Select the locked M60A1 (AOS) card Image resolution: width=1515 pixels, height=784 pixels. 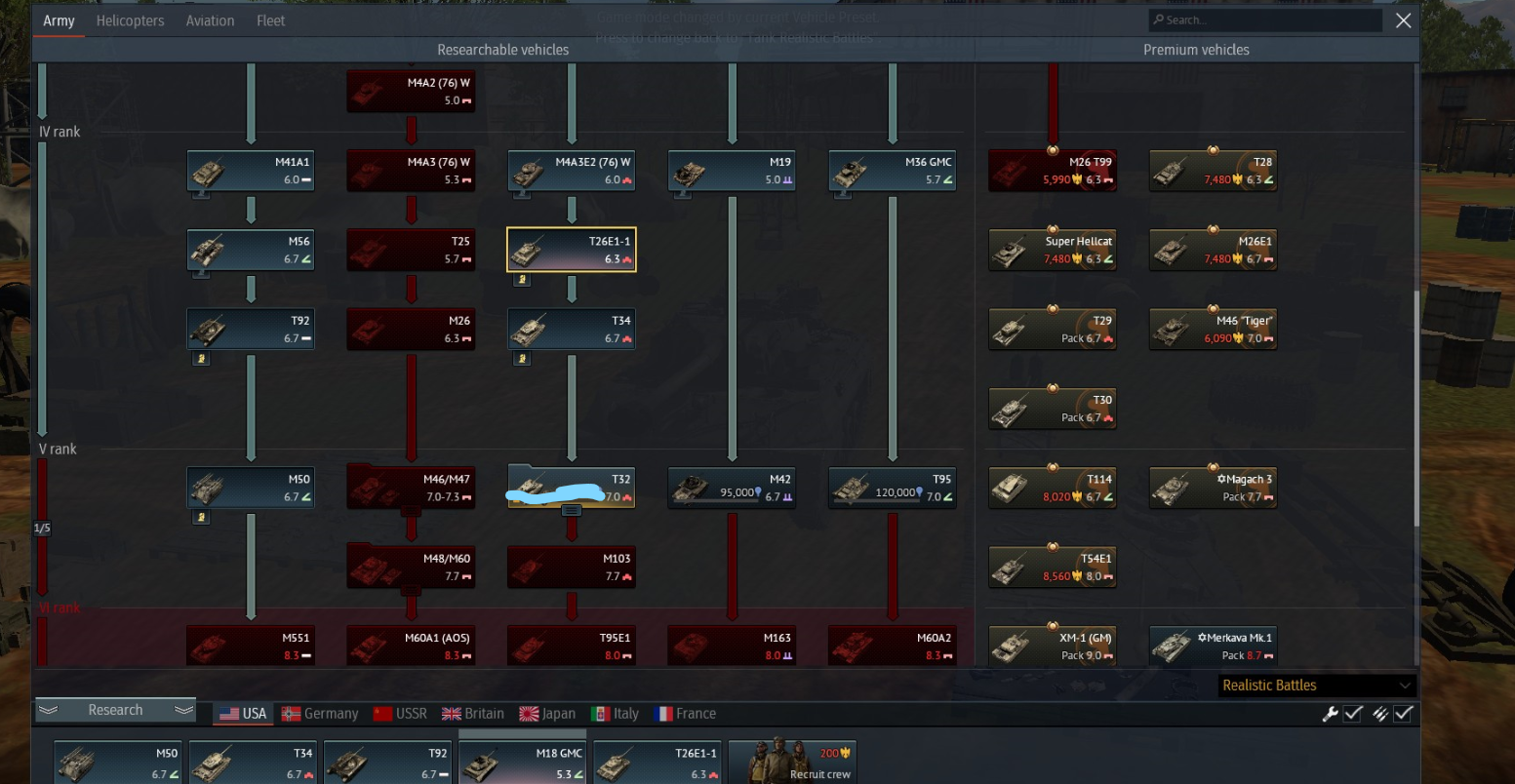click(411, 646)
